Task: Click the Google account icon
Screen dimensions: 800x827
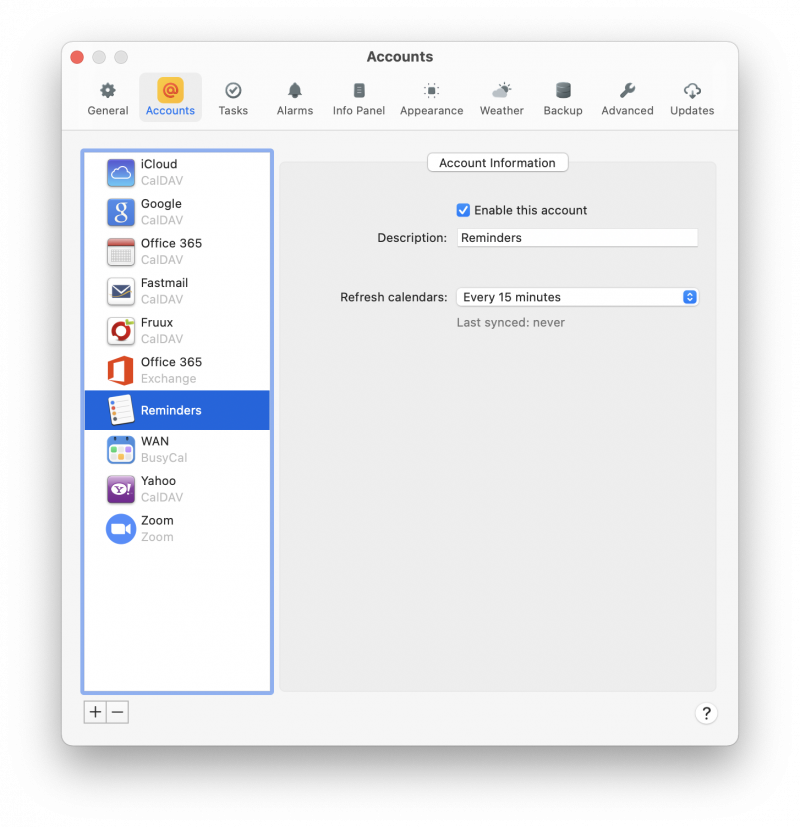Action: (121, 212)
